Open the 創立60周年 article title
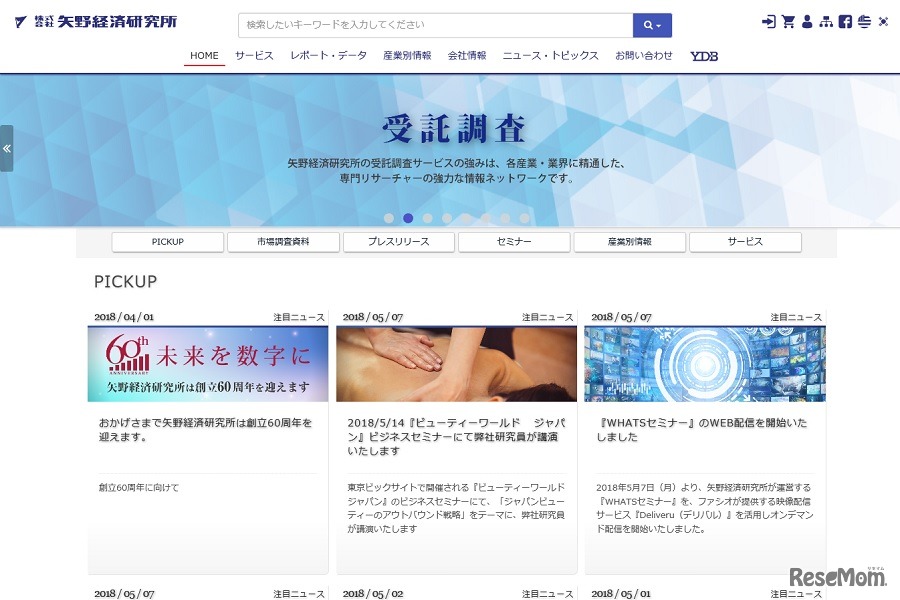Viewport: 900px width, 600px height. click(x=205, y=429)
